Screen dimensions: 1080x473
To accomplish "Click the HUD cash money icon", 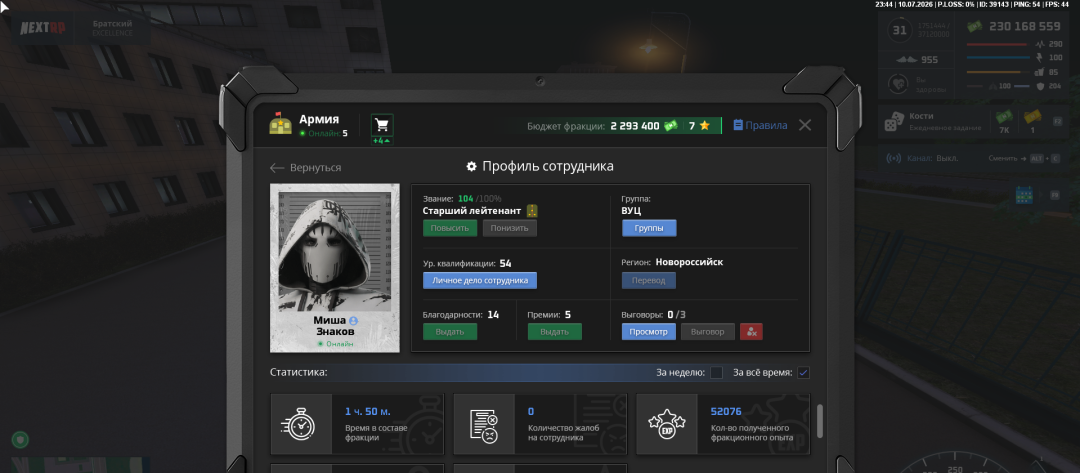I will [975, 27].
